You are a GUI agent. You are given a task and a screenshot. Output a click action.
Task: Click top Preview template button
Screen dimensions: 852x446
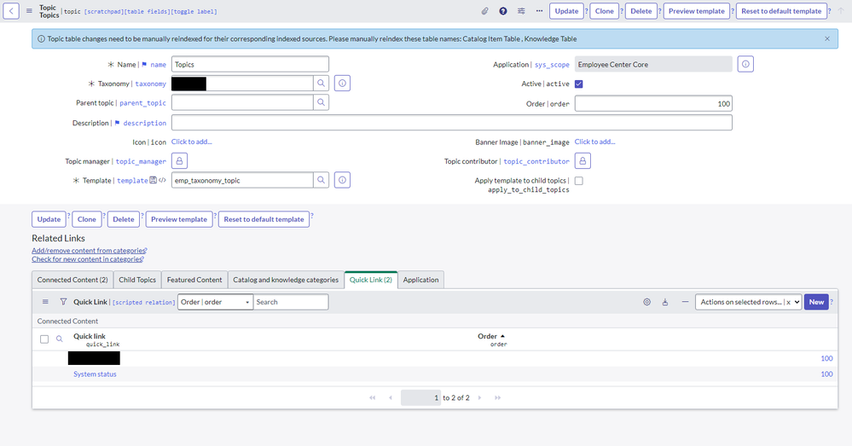(697, 11)
